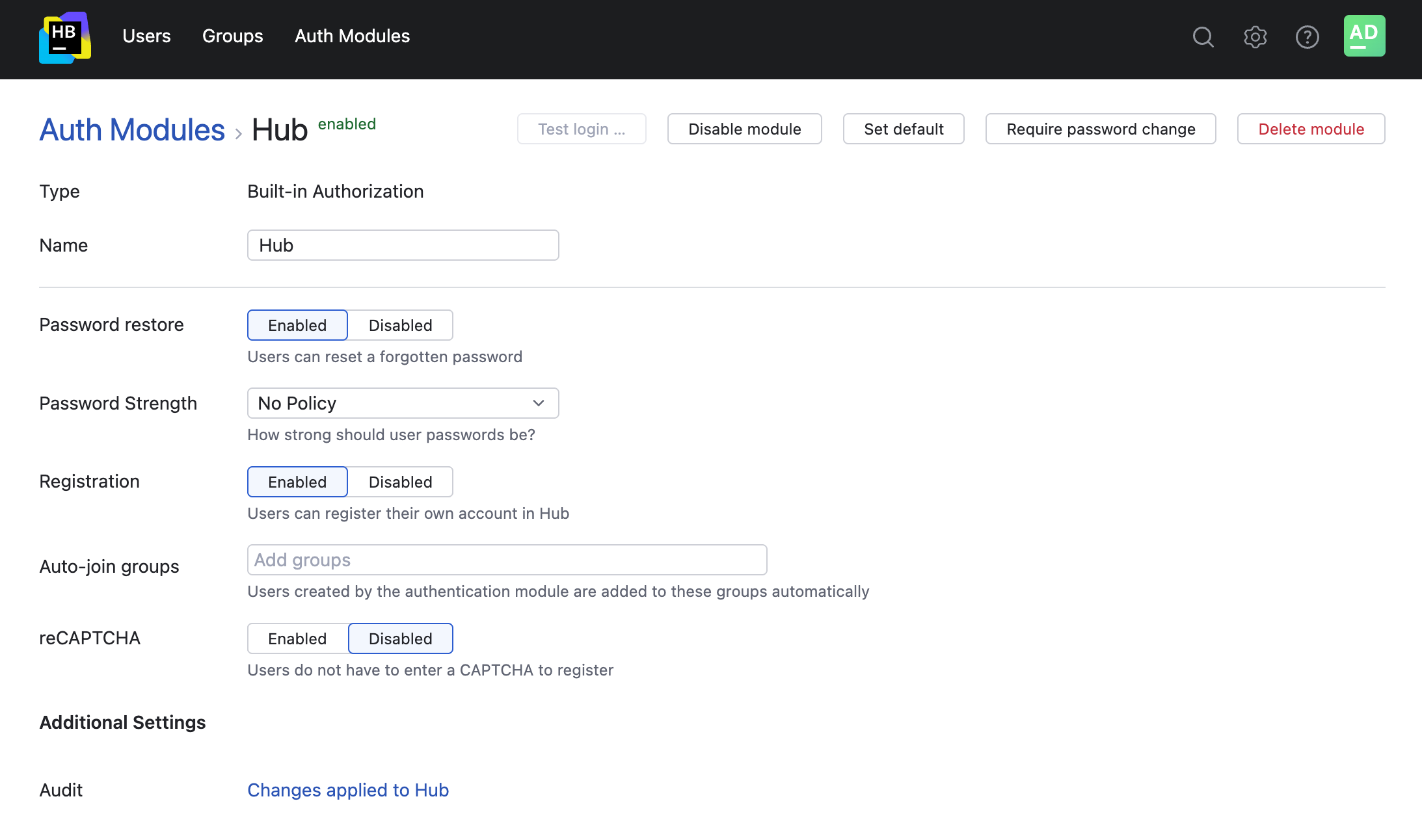Navigate back via Auth Modules breadcrumb
Screen dimensions: 1422x840
click(x=131, y=129)
